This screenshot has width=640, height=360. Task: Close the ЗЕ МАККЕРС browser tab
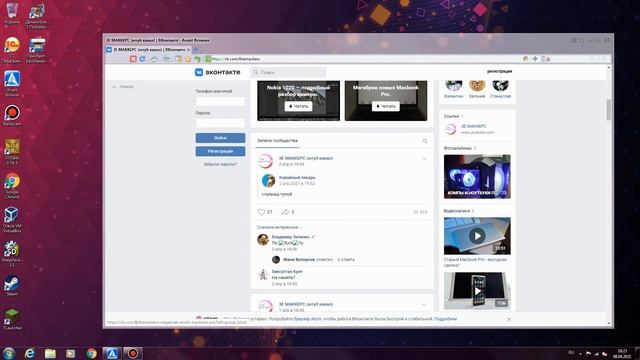point(188,49)
